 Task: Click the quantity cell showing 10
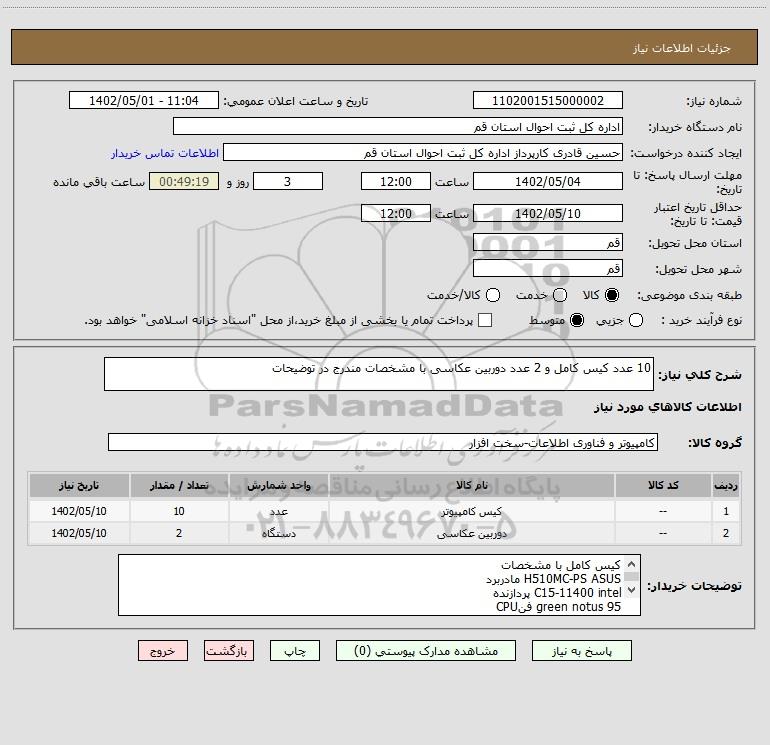(x=179, y=511)
